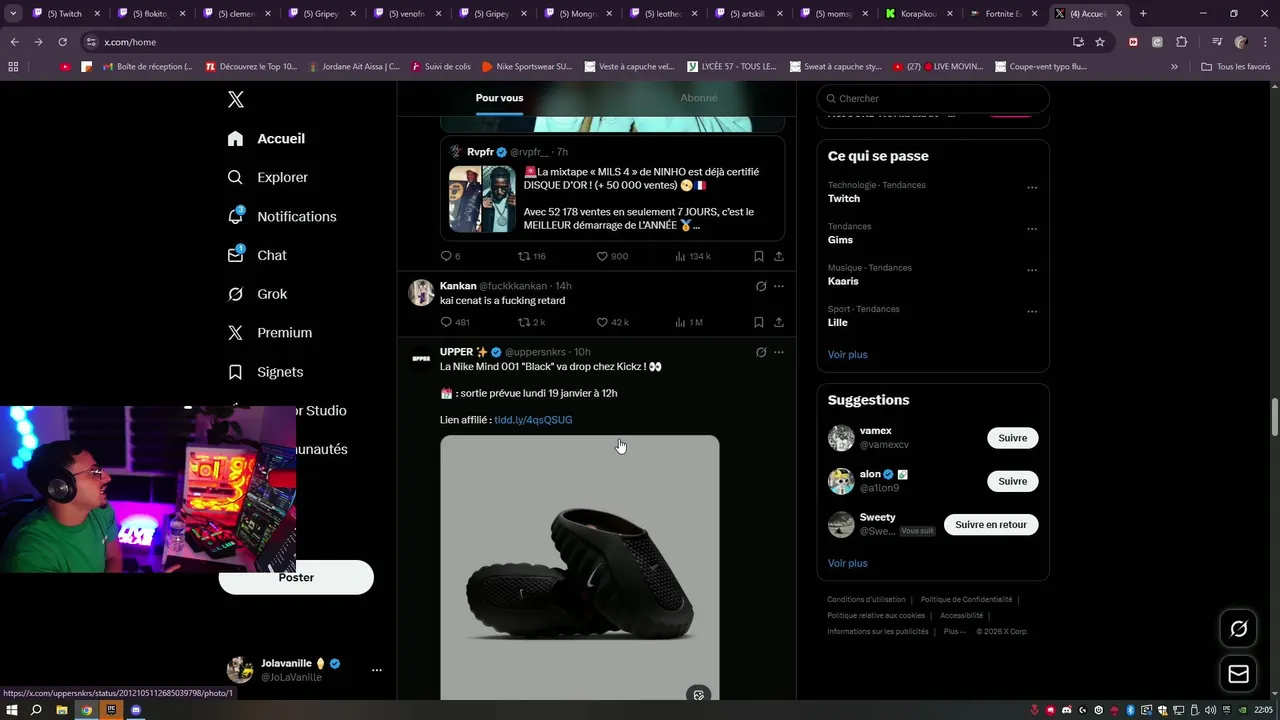
Task: Bookmark the Kankan post
Action: tap(758, 322)
